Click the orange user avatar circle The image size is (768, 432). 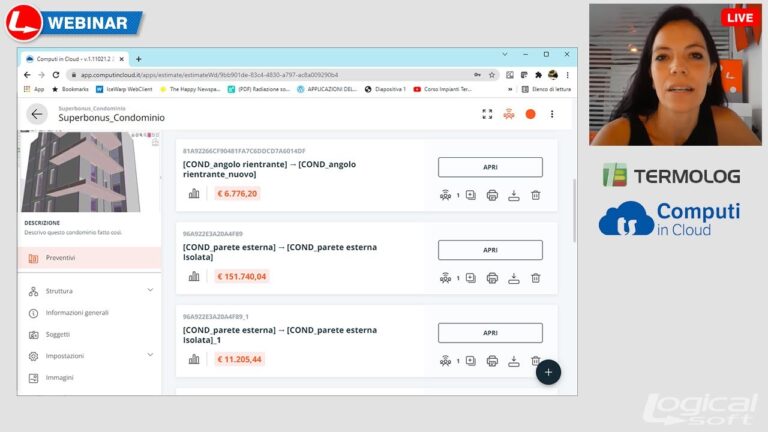530,114
